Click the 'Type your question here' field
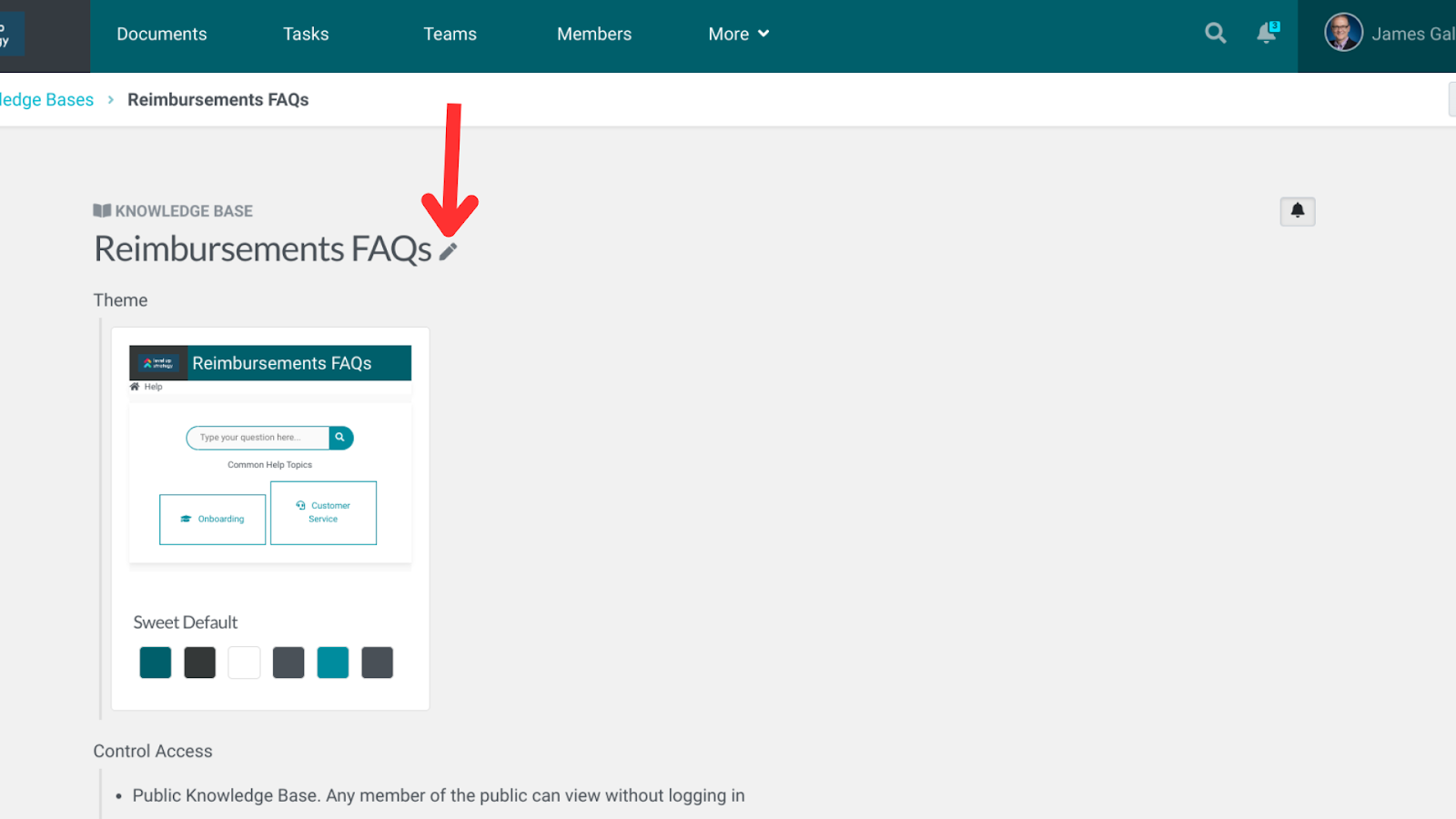This screenshot has width=1456, height=819. point(258,438)
